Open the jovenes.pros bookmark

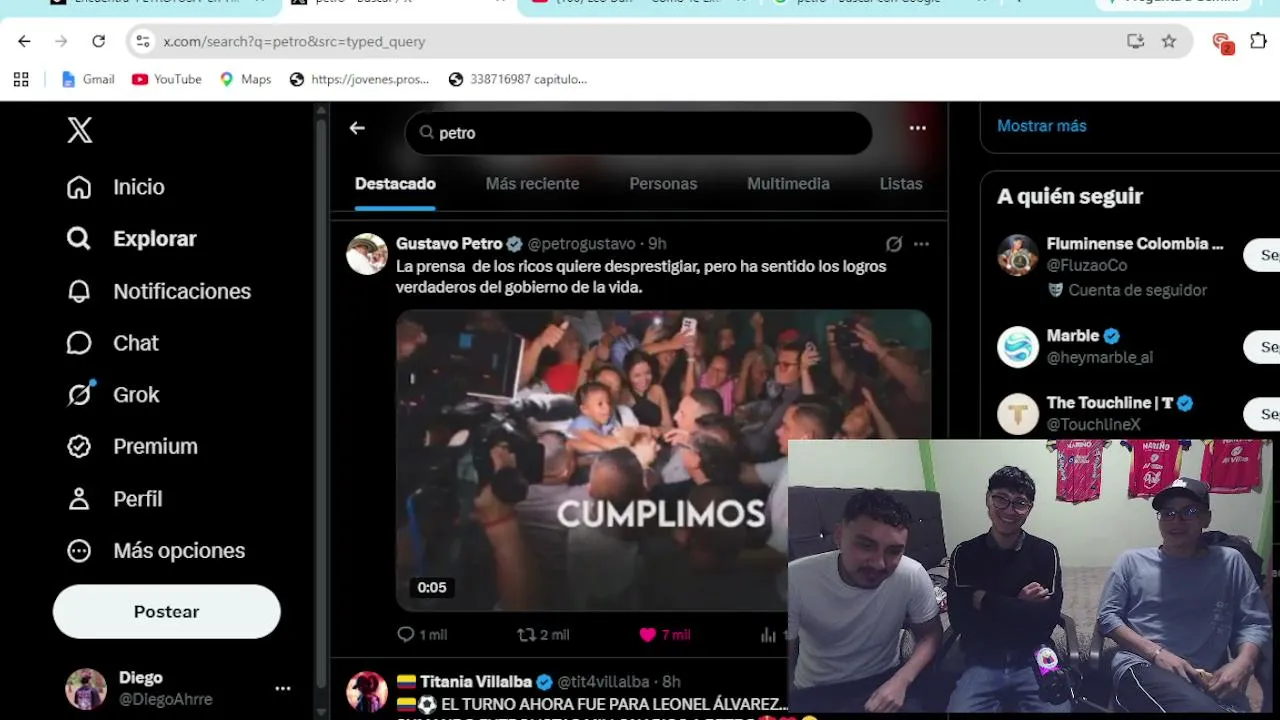359,79
